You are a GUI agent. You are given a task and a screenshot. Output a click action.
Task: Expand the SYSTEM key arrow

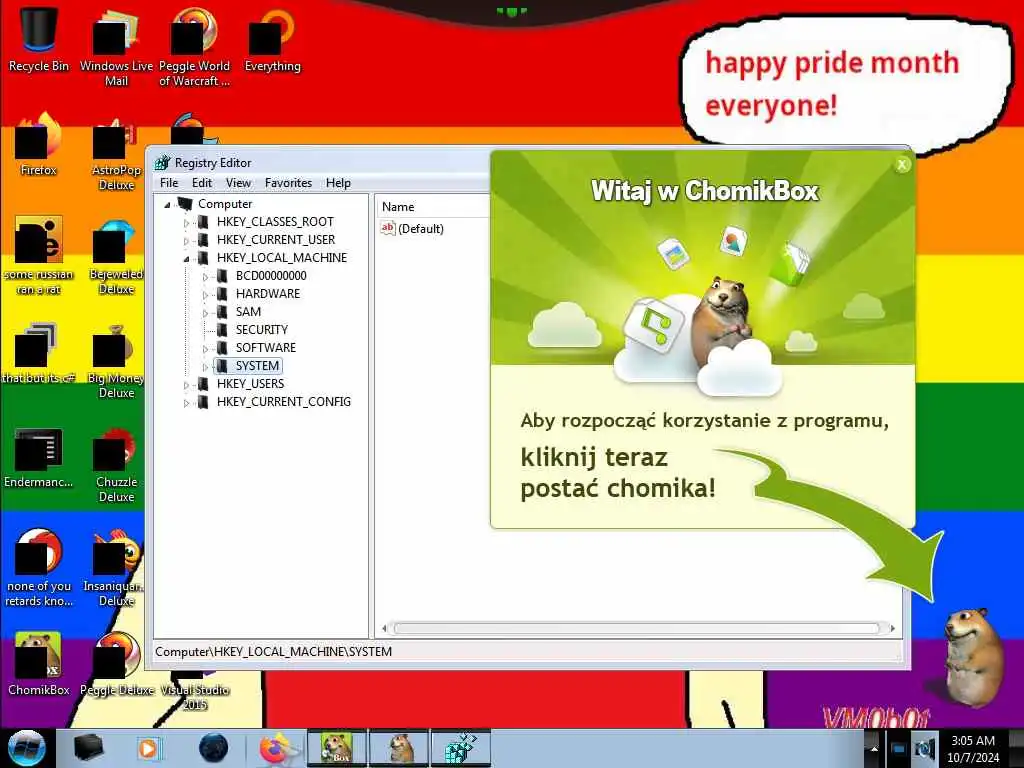[x=205, y=367]
